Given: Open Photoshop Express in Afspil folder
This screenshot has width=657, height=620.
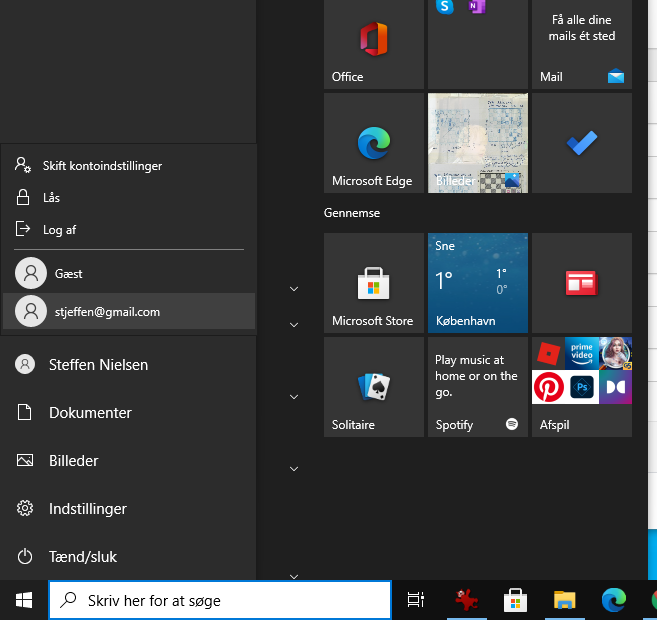Looking at the screenshot, I should 582,387.
